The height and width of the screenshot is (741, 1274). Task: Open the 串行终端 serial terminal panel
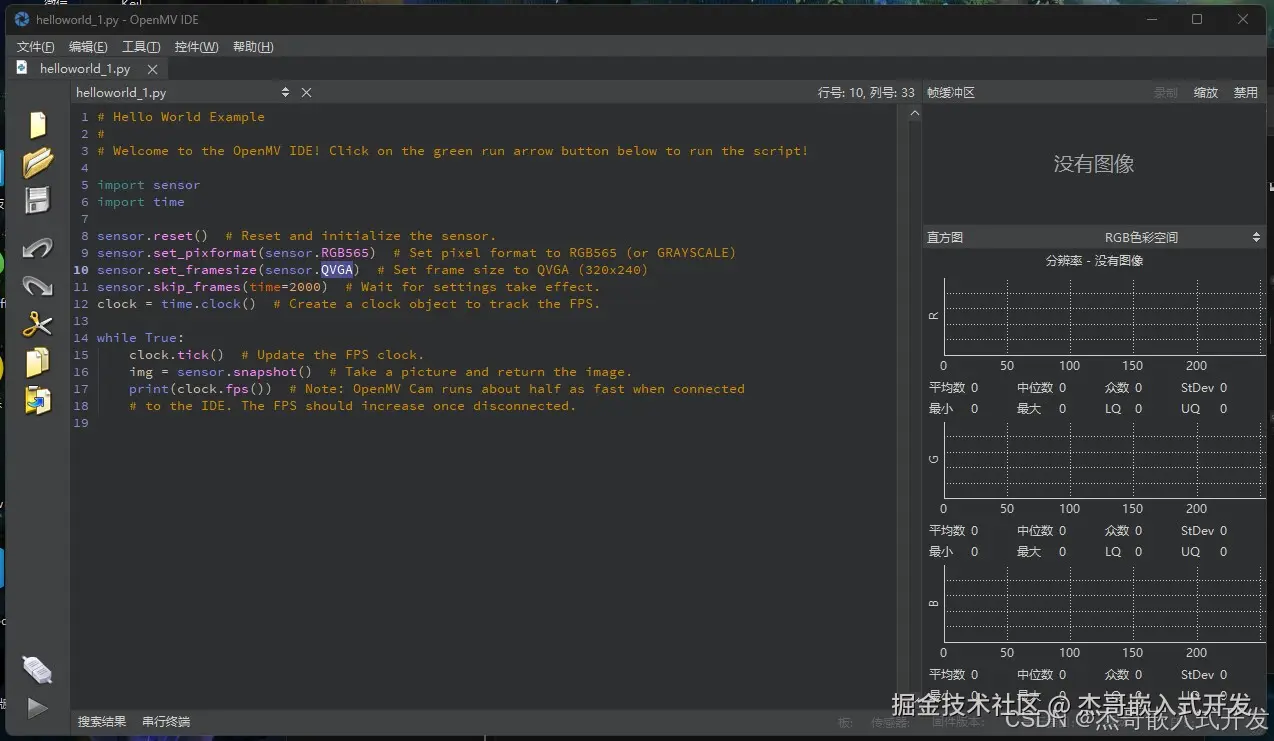tap(166, 721)
